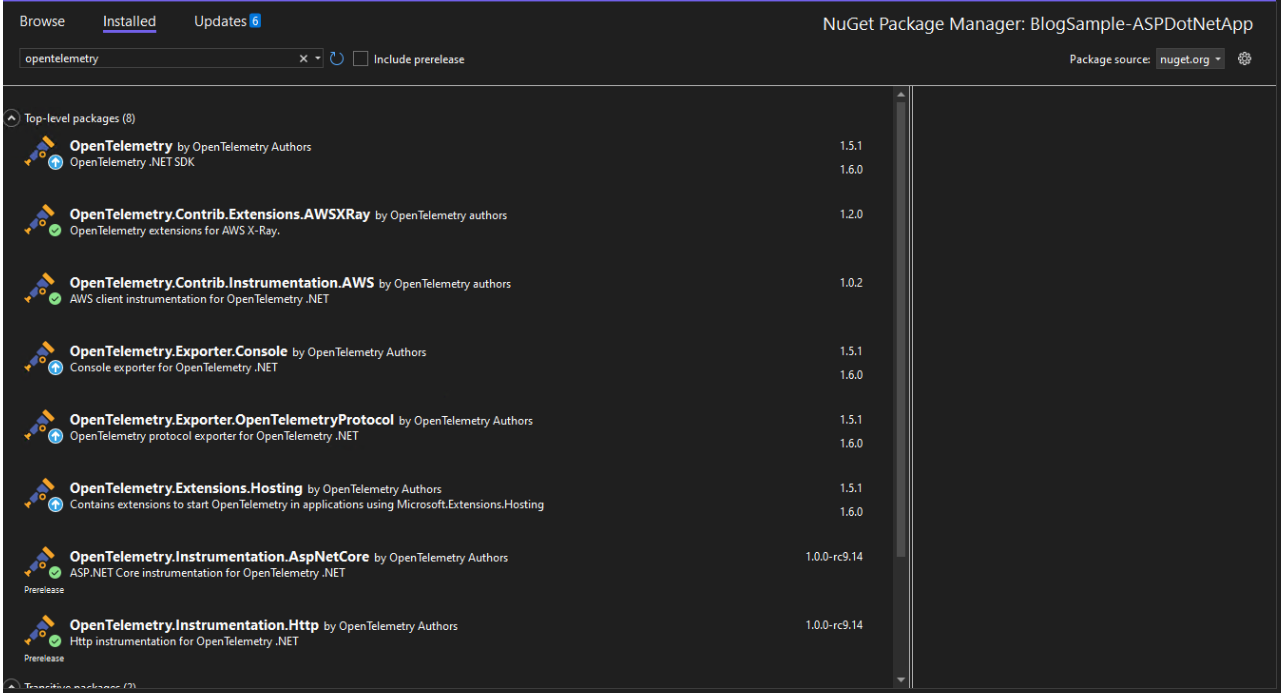The image size is (1281, 693).
Task: Click the OpenTelemetry package telescope icon
Action: click(40, 151)
